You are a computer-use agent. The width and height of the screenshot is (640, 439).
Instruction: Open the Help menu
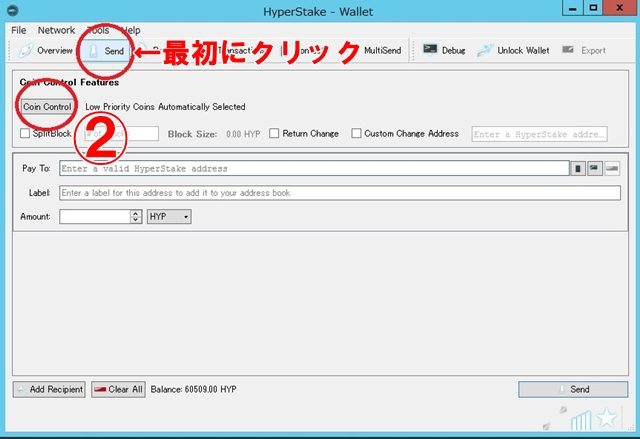click(131, 30)
